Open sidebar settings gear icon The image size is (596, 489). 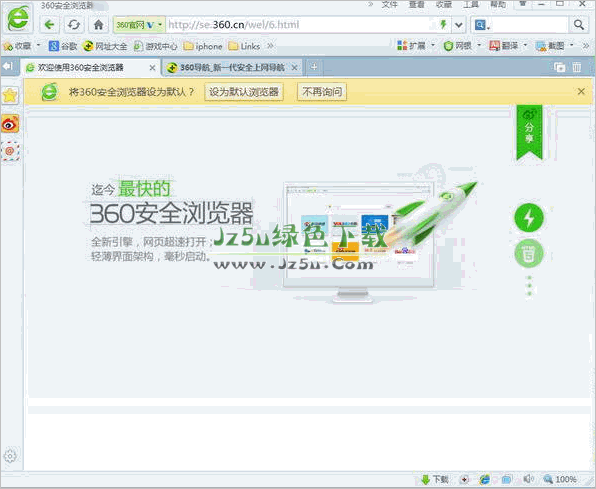point(10,456)
